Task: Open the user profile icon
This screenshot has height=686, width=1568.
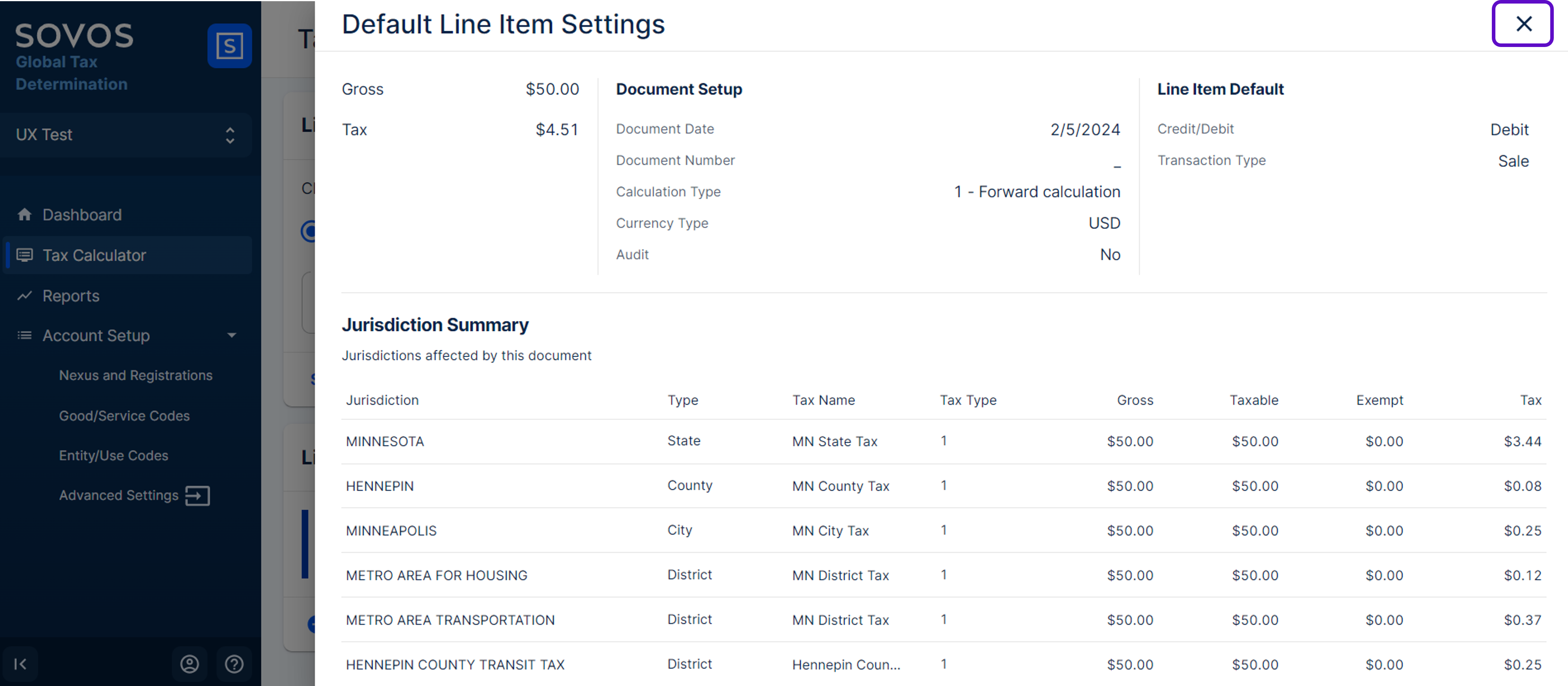Action: pos(189,663)
